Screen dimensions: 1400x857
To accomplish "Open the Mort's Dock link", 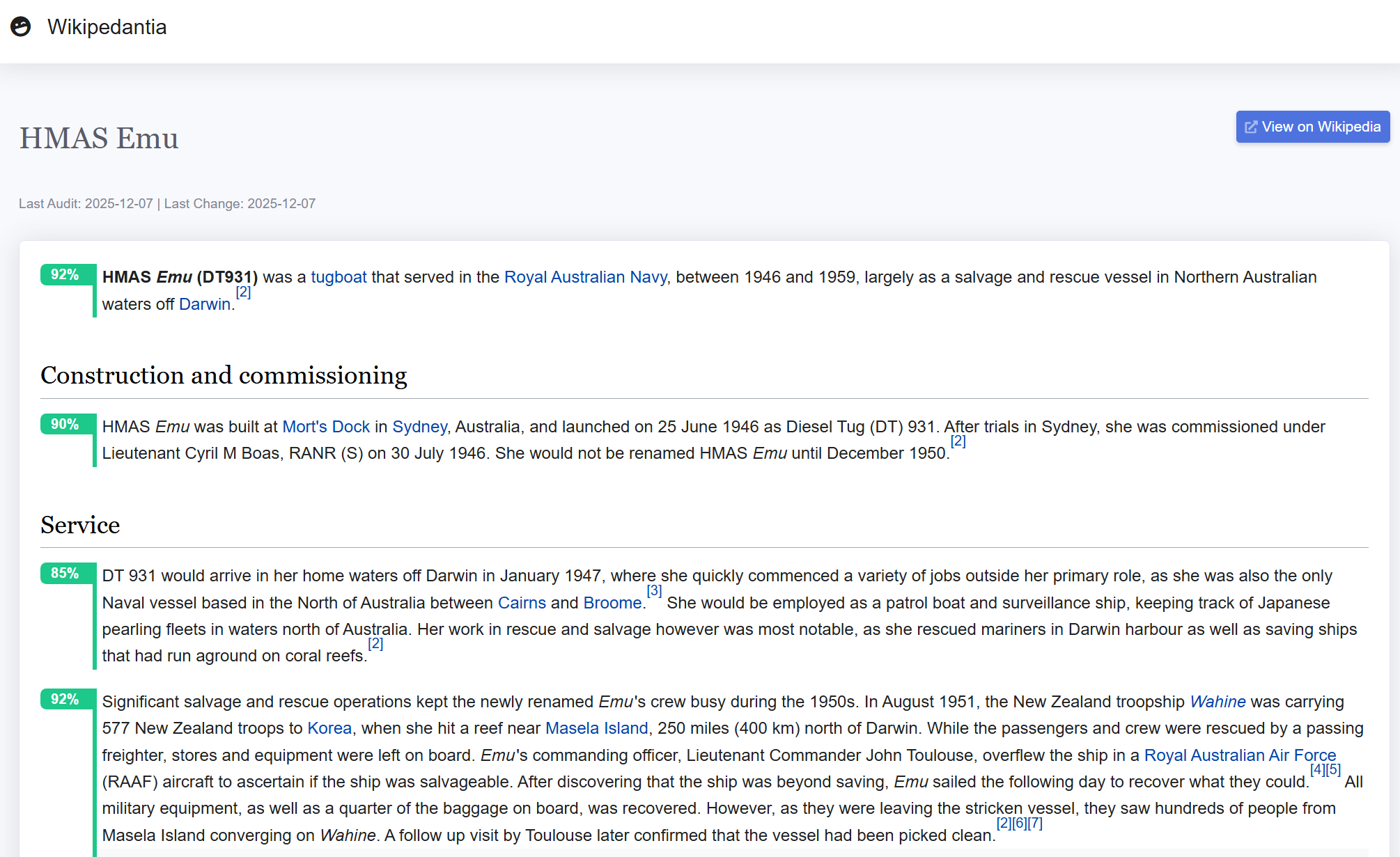I will click(x=326, y=427).
